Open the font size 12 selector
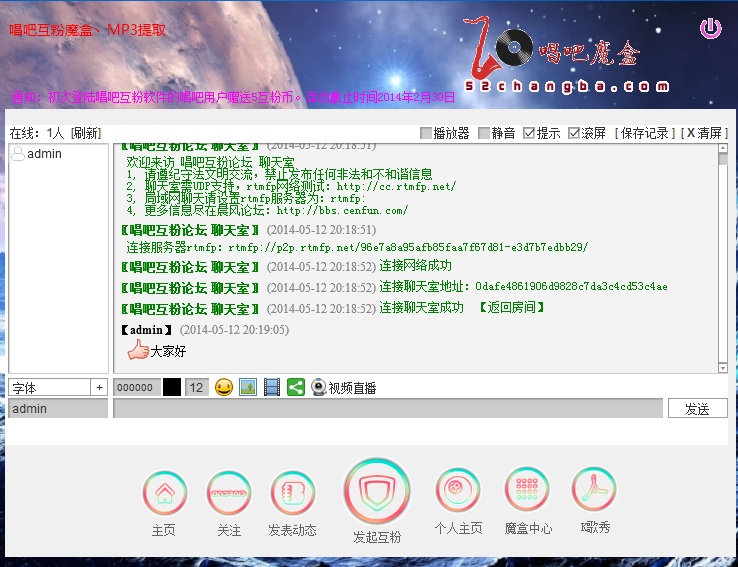The image size is (738, 567). tap(197, 387)
